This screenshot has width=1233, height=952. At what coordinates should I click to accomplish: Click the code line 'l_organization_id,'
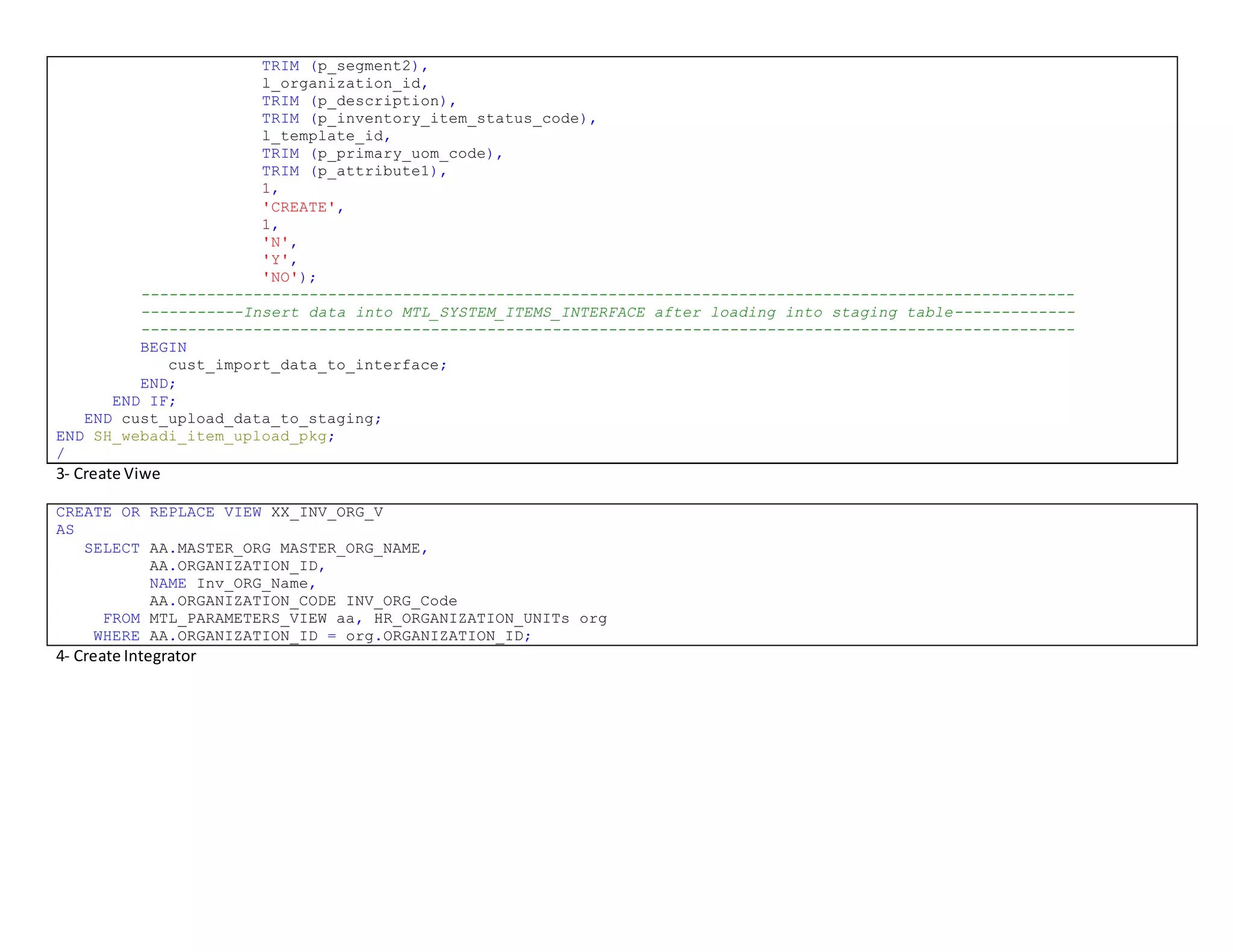(345, 84)
